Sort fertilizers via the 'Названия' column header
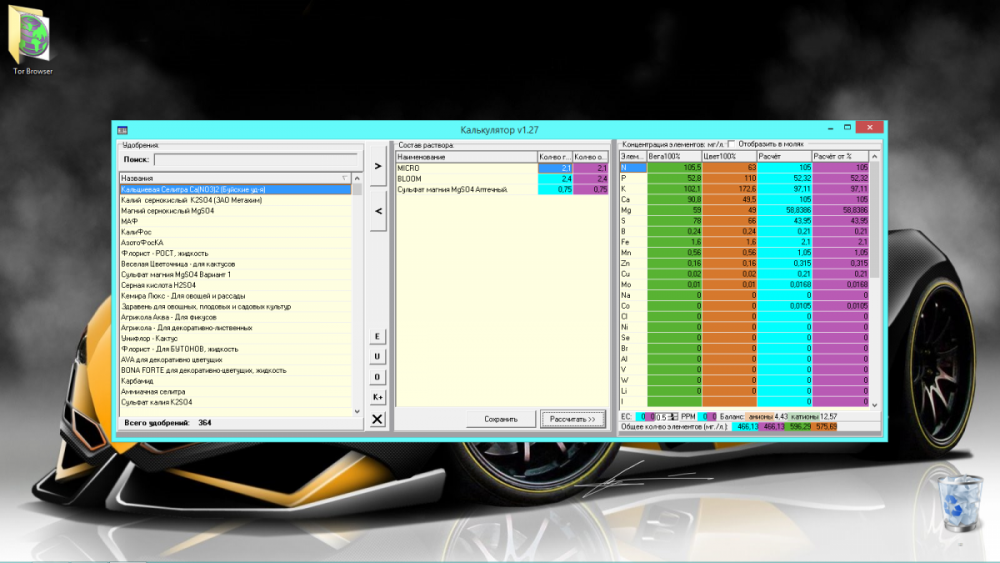This screenshot has height=563, width=1000. (235, 178)
